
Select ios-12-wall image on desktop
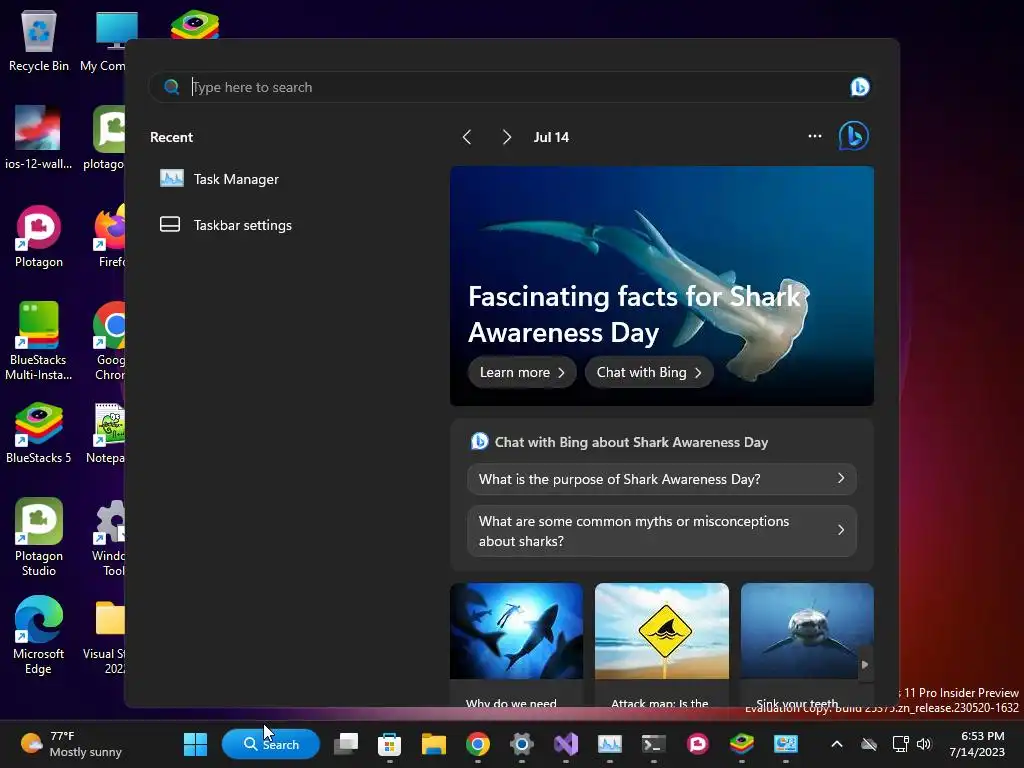tap(38, 138)
